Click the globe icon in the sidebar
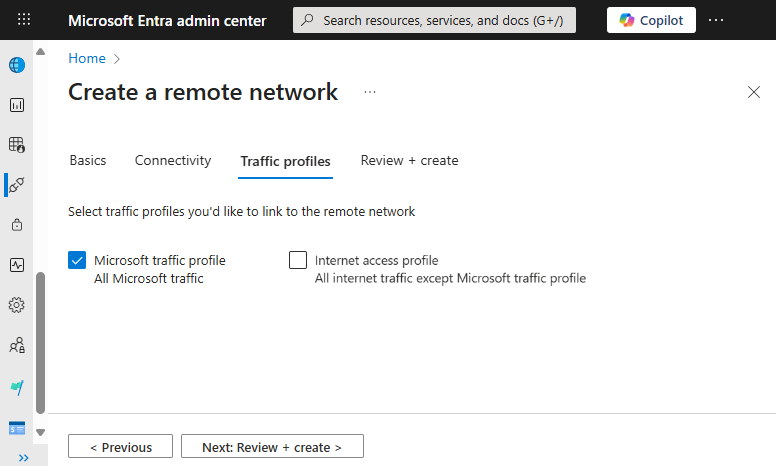 (x=16, y=65)
